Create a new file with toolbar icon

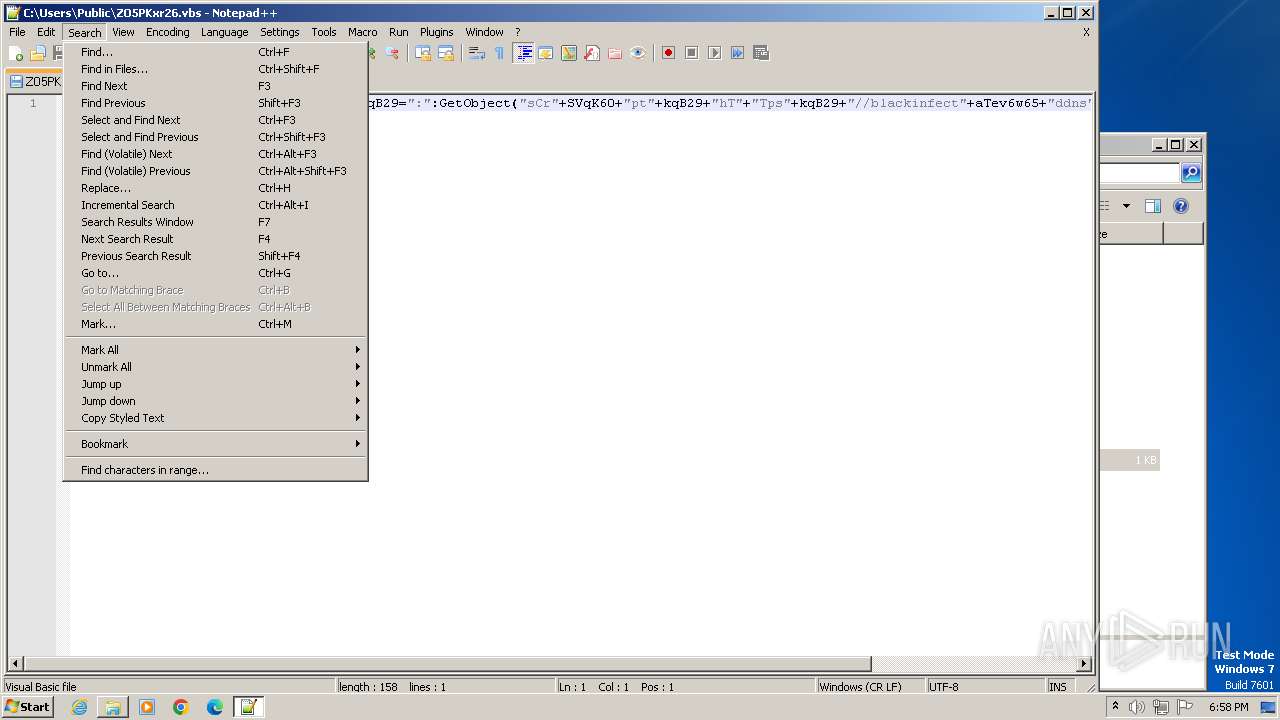click(16, 53)
